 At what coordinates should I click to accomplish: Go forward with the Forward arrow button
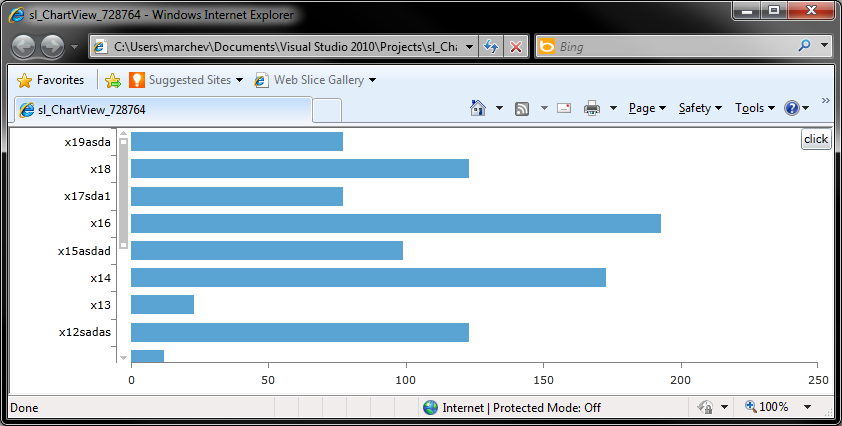click(x=53, y=47)
